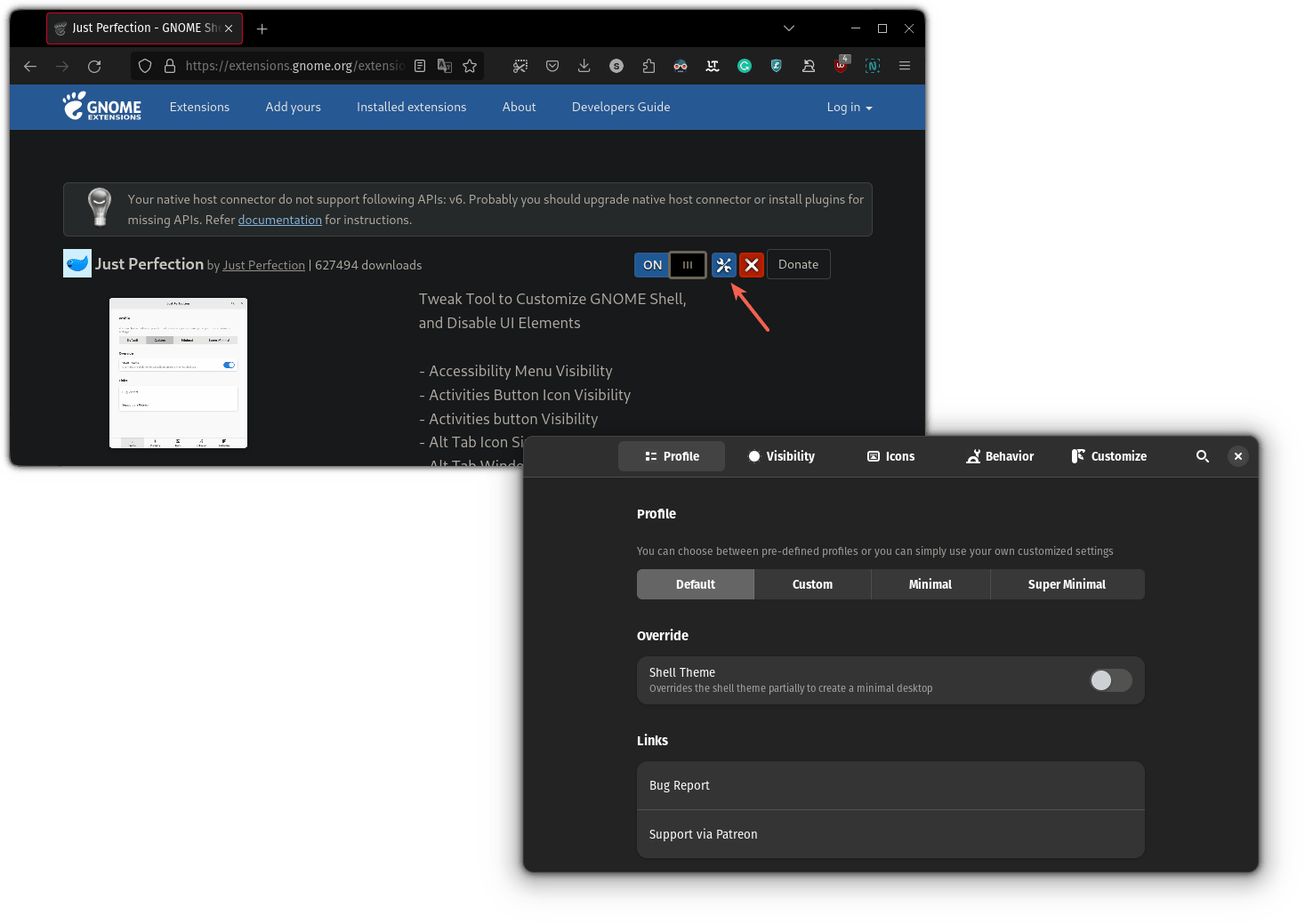
Task: Click the search magnifier in settings window
Action: pos(1203,456)
